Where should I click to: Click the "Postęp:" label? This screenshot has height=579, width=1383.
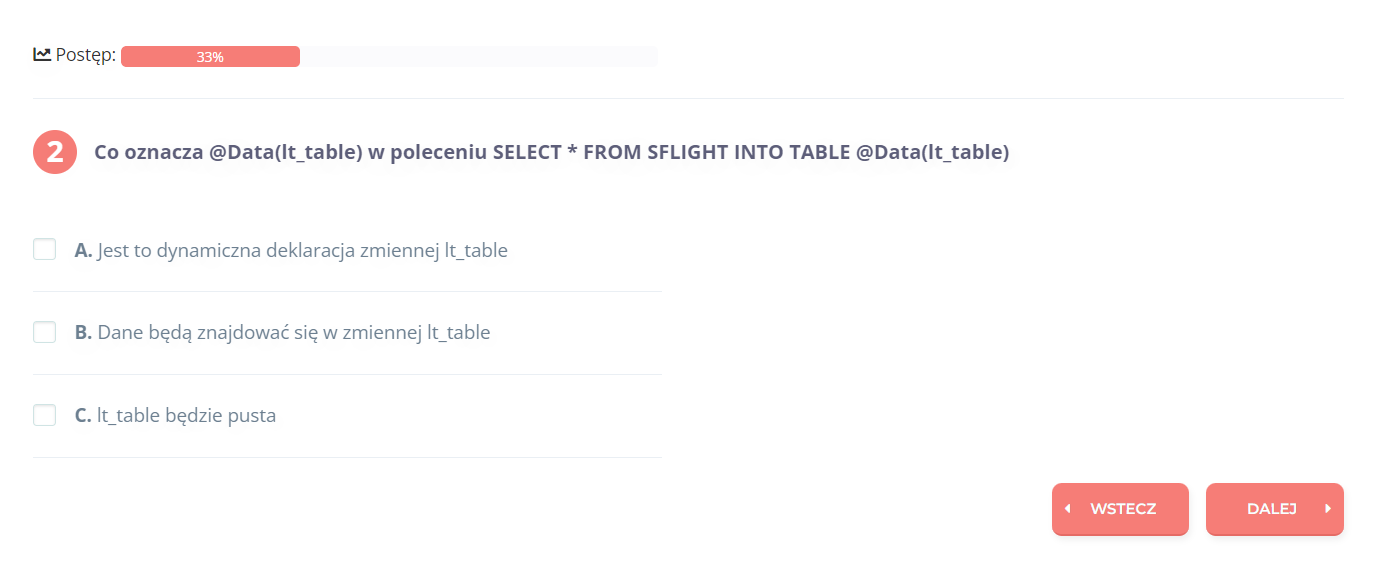coord(86,56)
